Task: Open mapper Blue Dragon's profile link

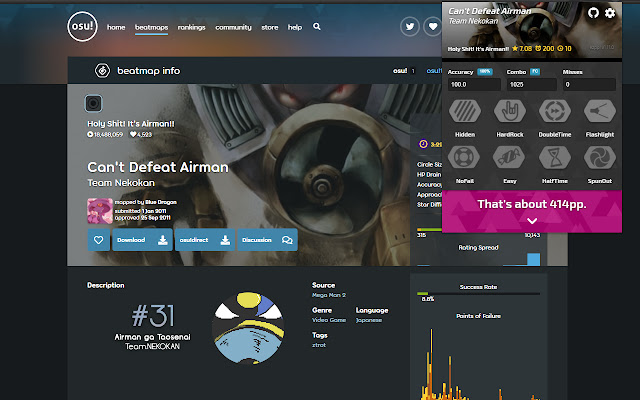Action: tap(161, 202)
